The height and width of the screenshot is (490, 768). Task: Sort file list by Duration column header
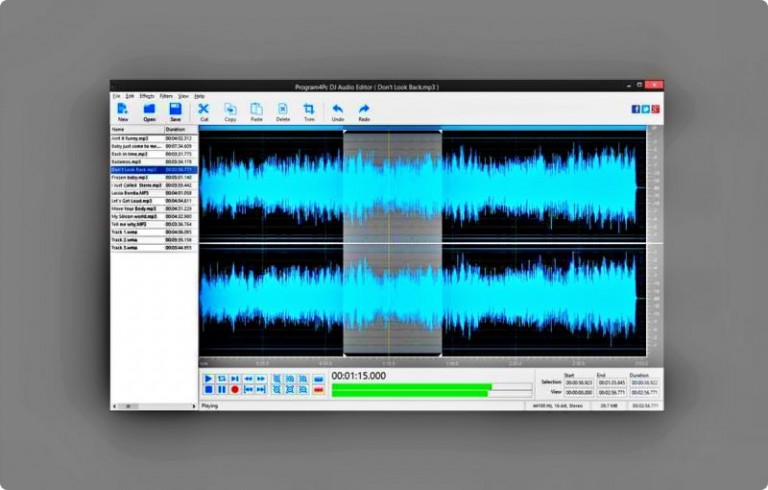(181, 129)
